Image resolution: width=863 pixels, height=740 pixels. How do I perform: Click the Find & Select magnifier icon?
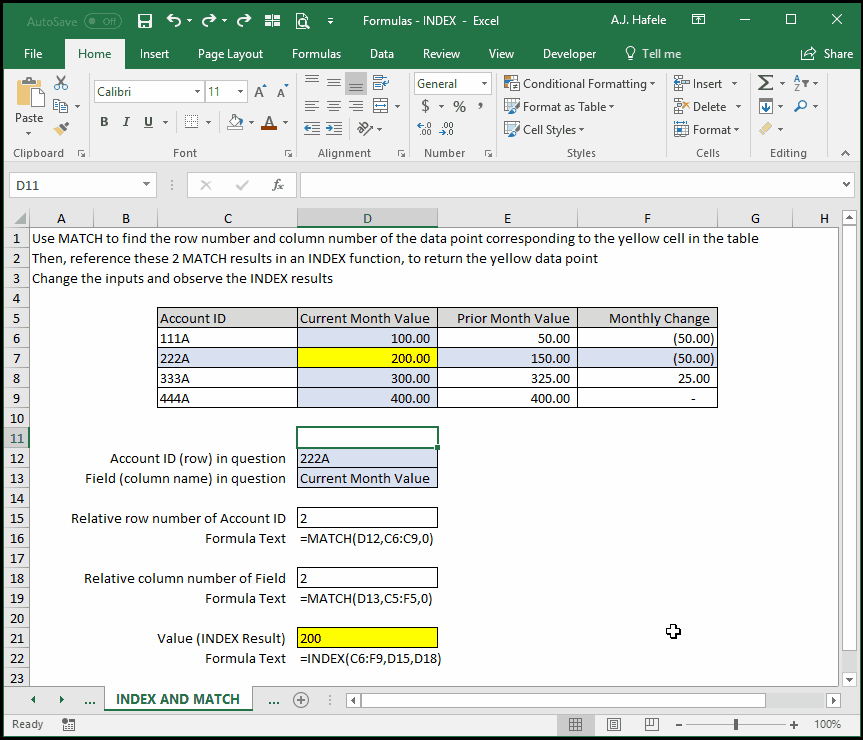[x=801, y=106]
